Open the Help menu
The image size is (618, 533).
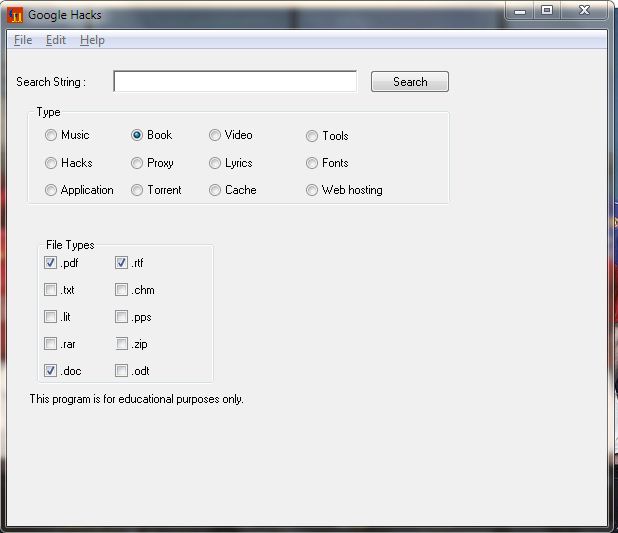tap(92, 40)
